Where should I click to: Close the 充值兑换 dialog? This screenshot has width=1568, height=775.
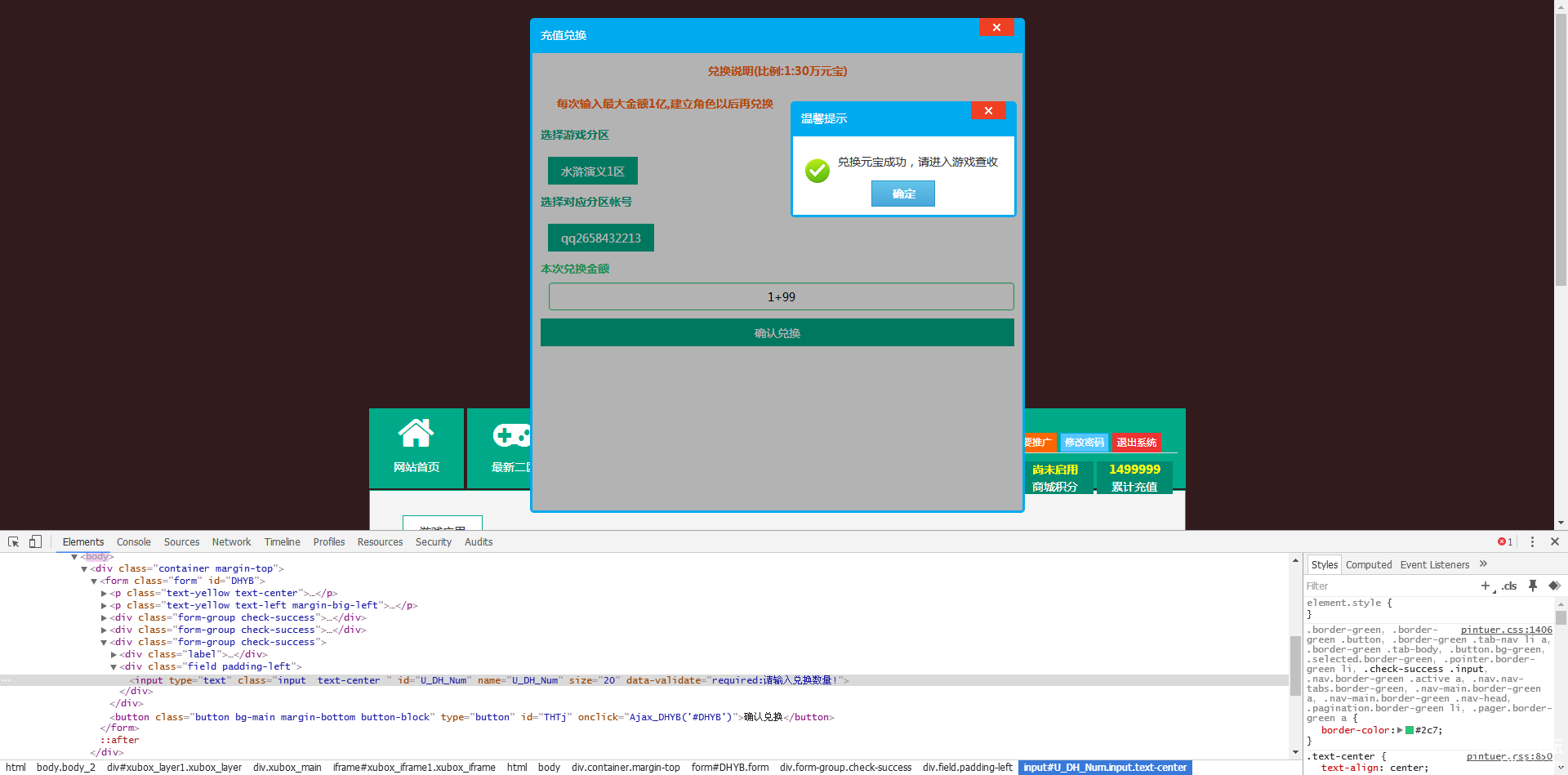tap(996, 27)
